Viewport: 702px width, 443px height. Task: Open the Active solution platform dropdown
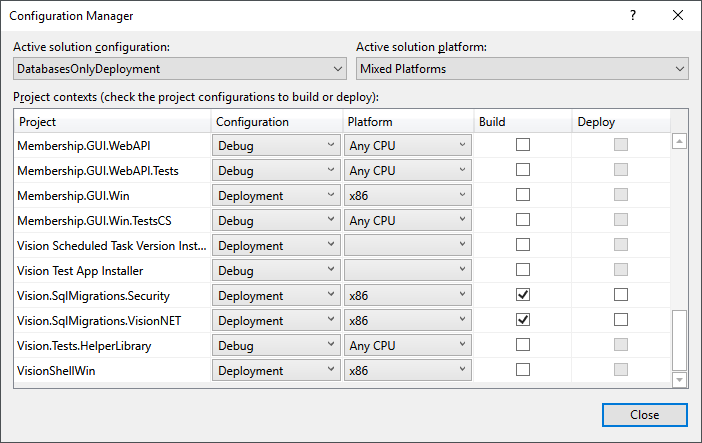tap(522, 69)
